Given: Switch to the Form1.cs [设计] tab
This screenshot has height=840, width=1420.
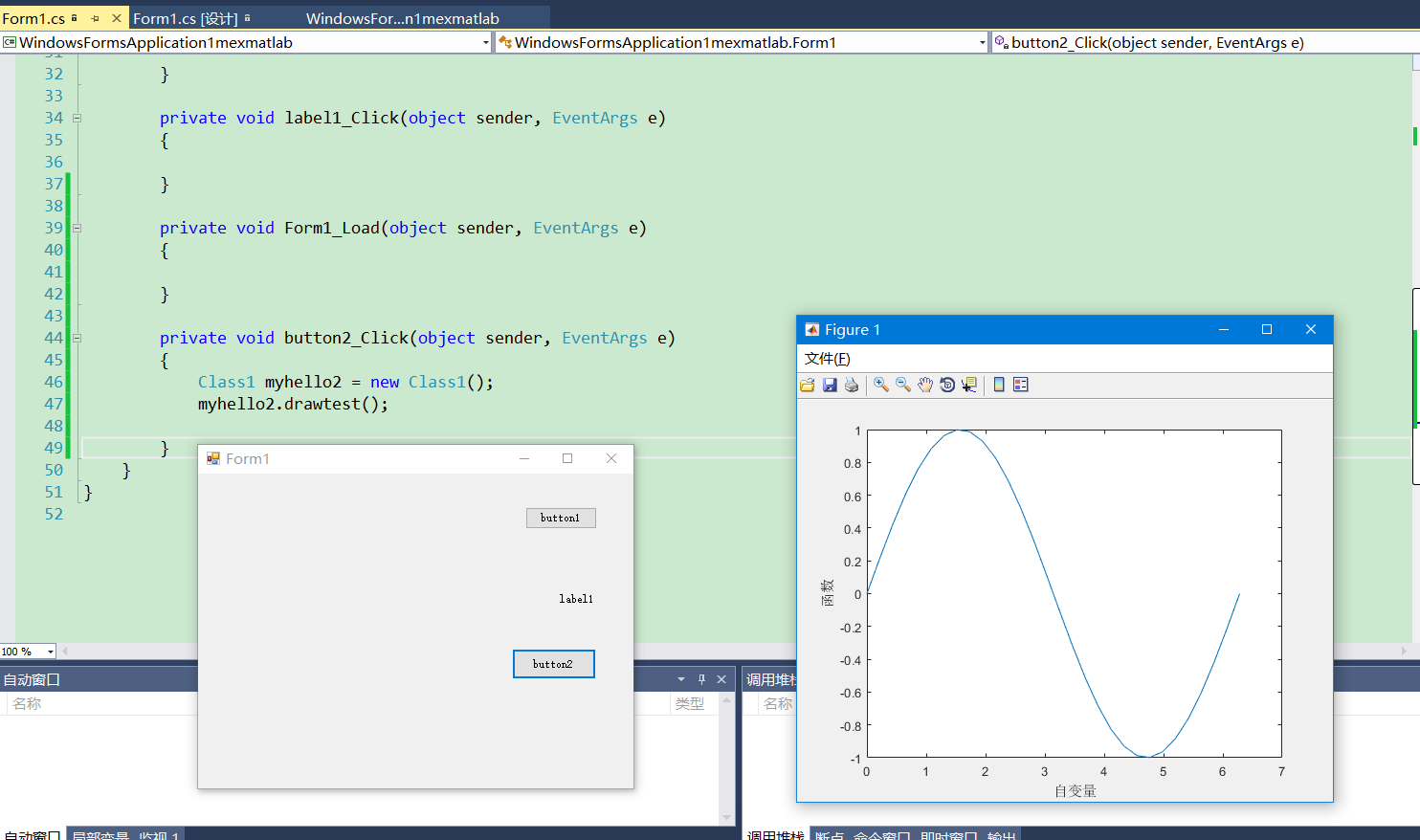Looking at the screenshot, I should point(186,18).
